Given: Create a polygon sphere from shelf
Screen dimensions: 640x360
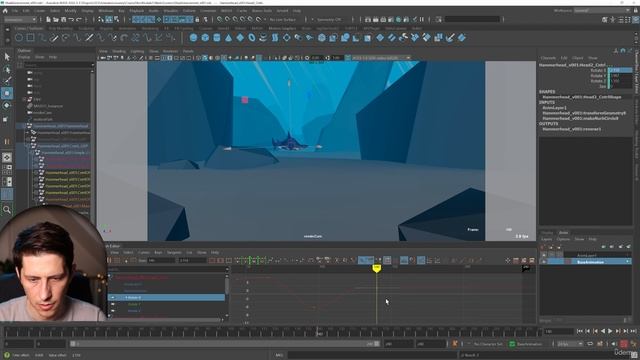Looking at the screenshot, I should 193,38.
